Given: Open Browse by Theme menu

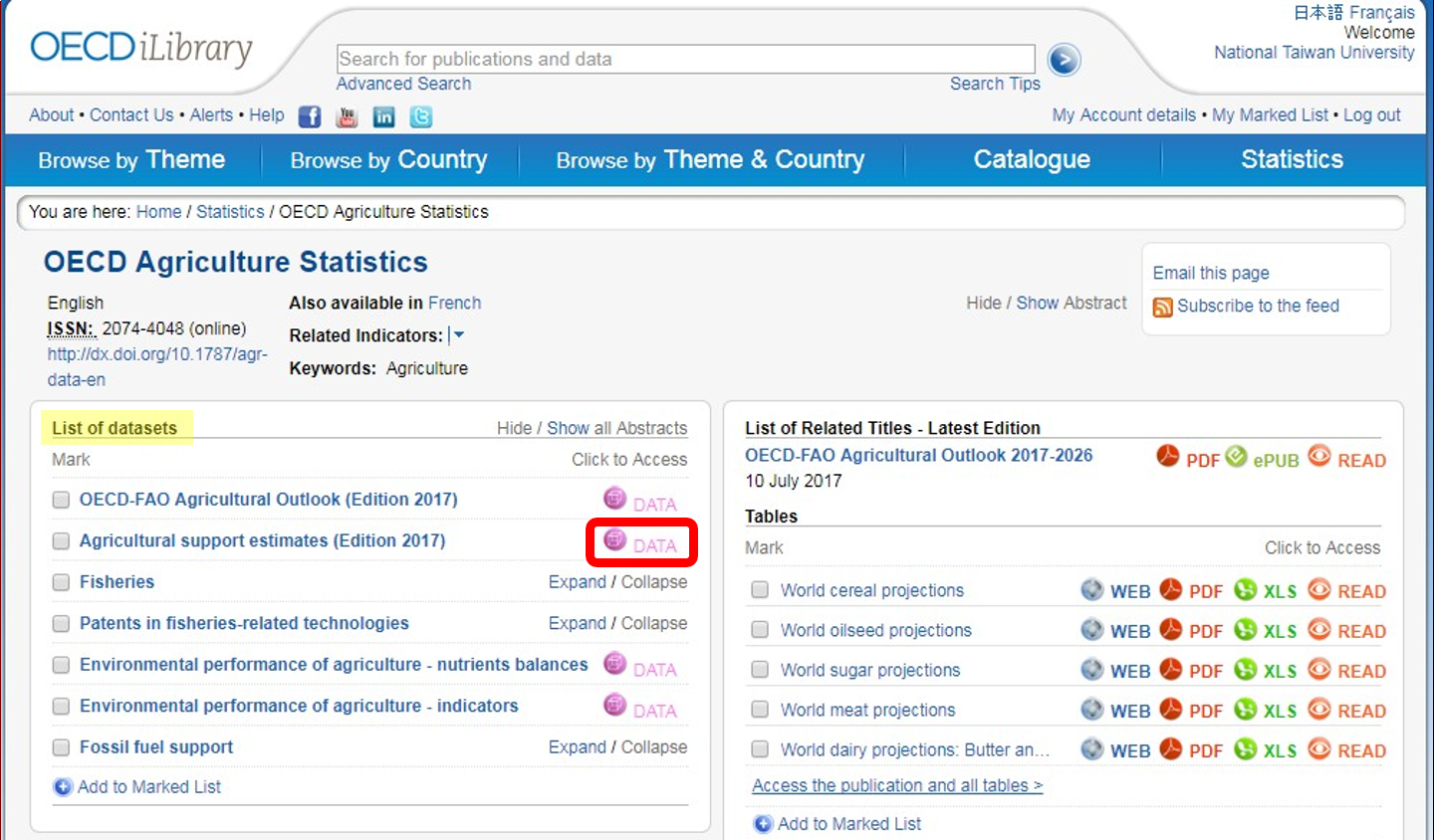Looking at the screenshot, I should point(131,160).
